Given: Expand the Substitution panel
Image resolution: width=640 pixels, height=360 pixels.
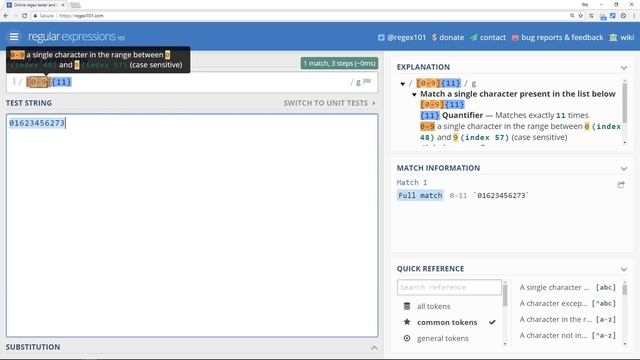Looking at the screenshot, I should pyautogui.click(x=374, y=347).
